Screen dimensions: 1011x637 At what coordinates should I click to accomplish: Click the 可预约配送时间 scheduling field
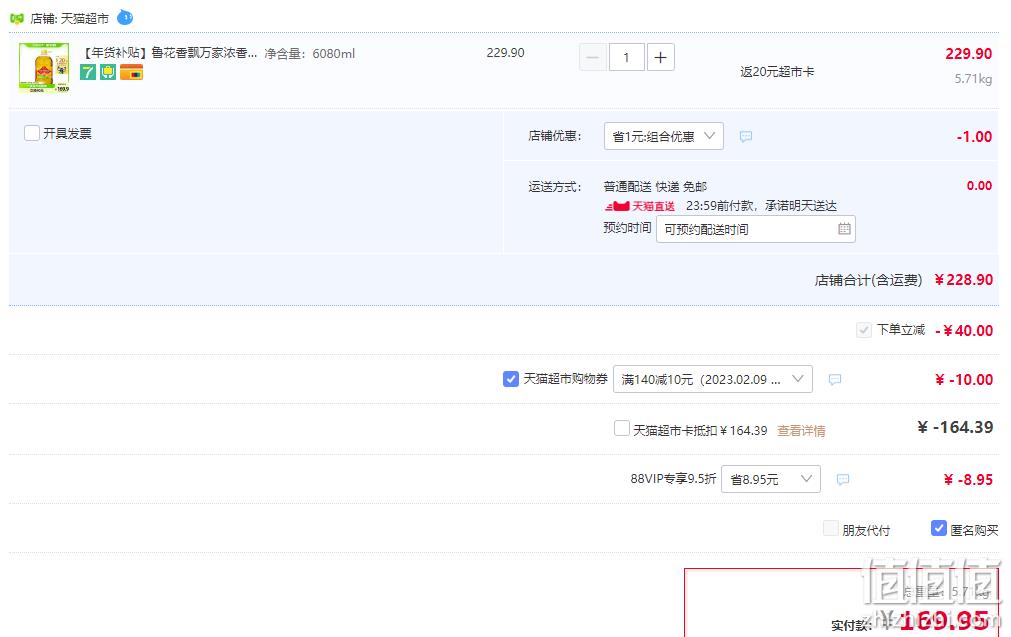click(756, 229)
